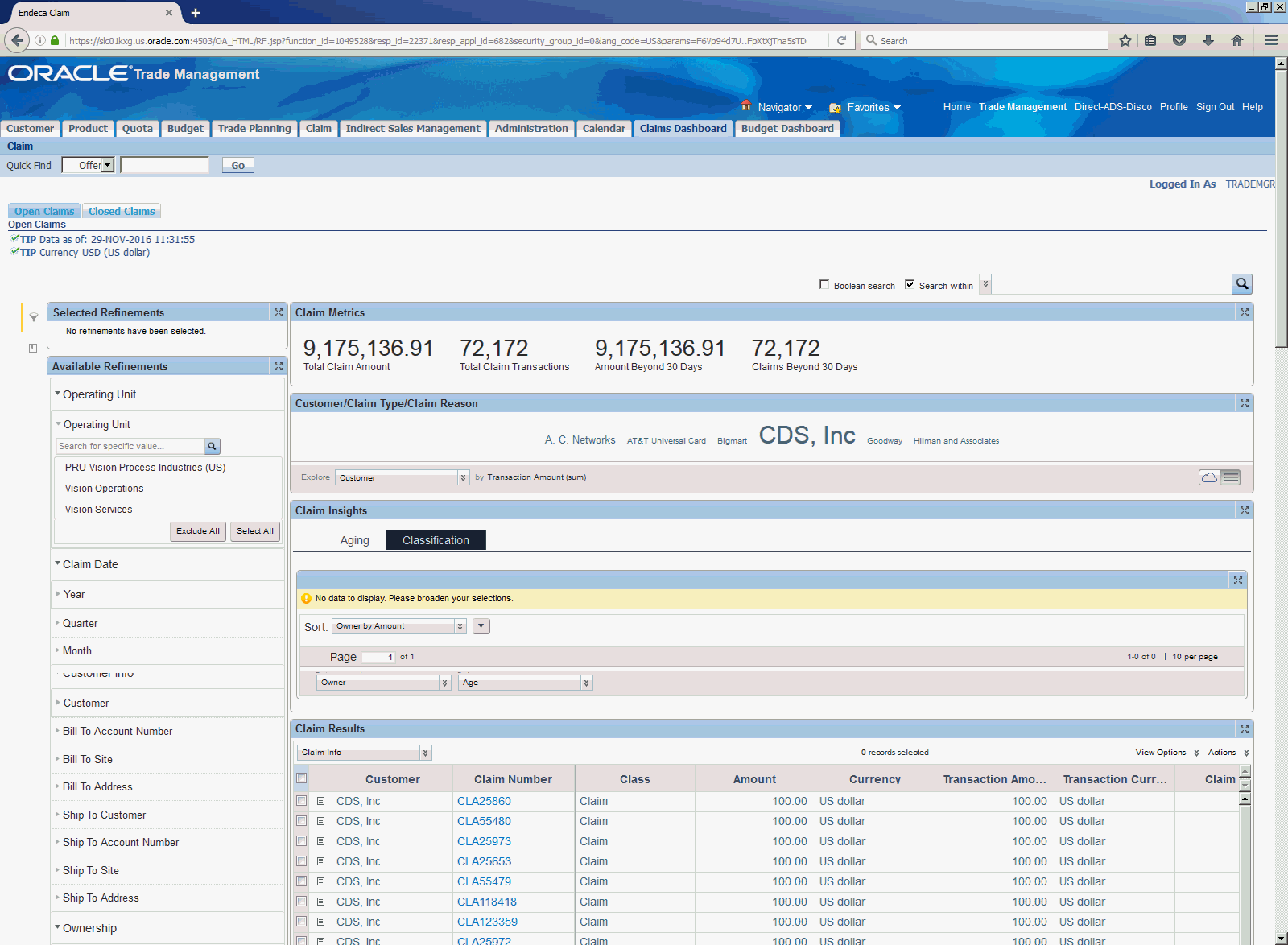Image resolution: width=1288 pixels, height=945 pixels.
Task: Click up arrow of results table scrollbar
Action: coord(1245,799)
